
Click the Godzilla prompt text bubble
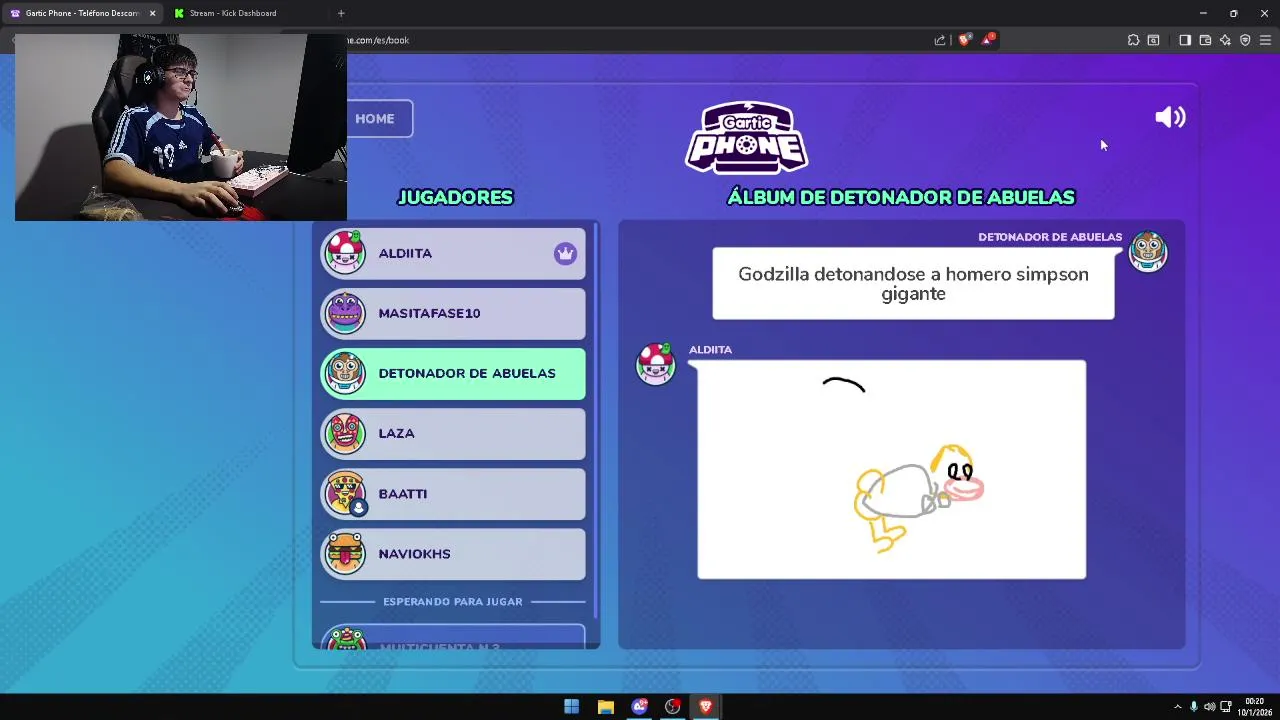(x=913, y=284)
